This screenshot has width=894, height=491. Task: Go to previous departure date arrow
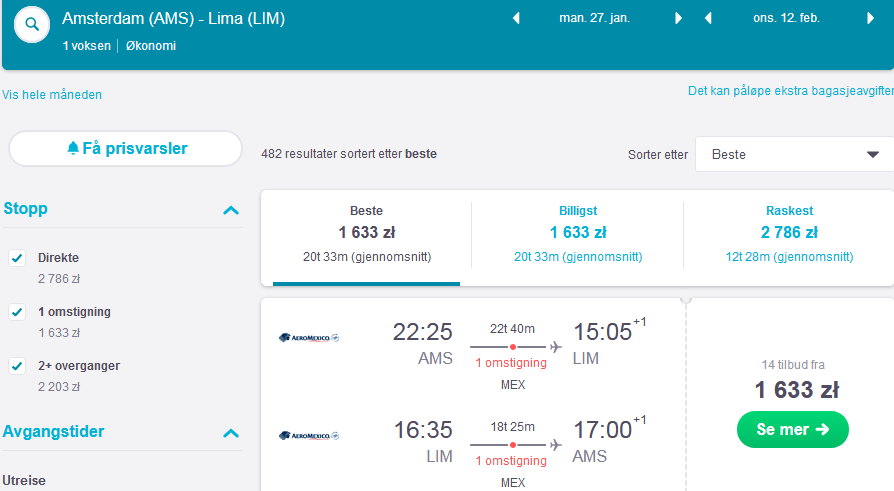[x=516, y=18]
